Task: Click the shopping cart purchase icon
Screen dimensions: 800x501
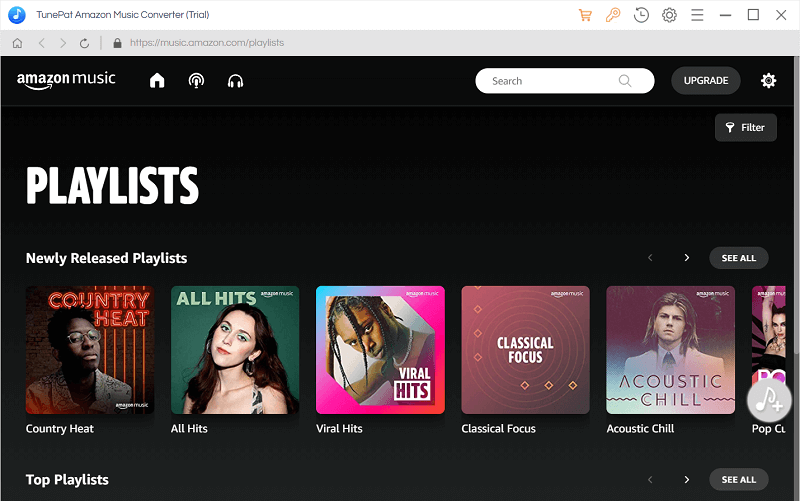Action: coord(586,15)
